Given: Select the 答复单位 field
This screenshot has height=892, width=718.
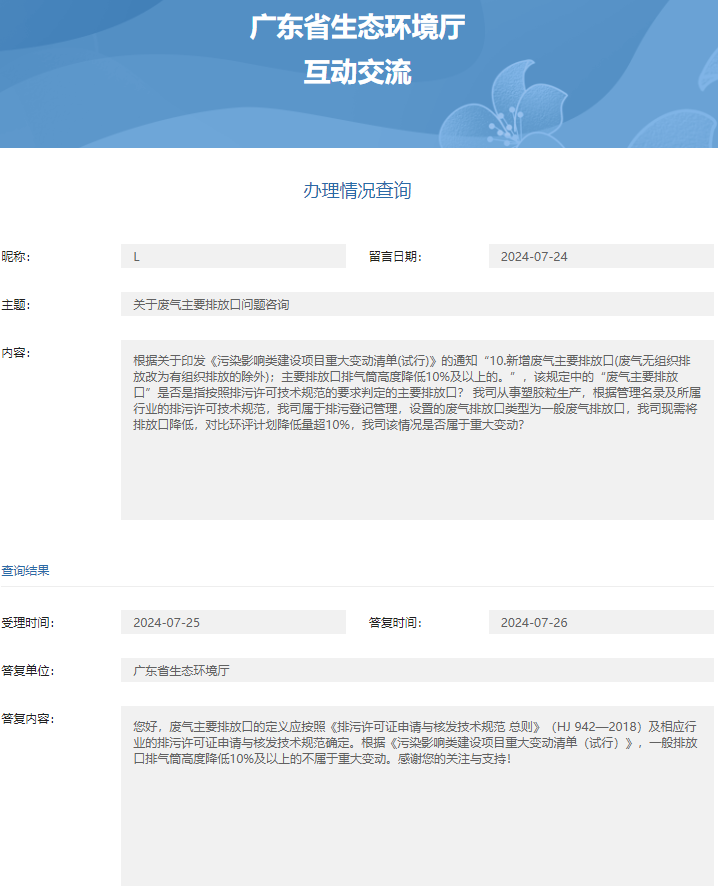Looking at the screenshot, I should click(x=417, y=670).
